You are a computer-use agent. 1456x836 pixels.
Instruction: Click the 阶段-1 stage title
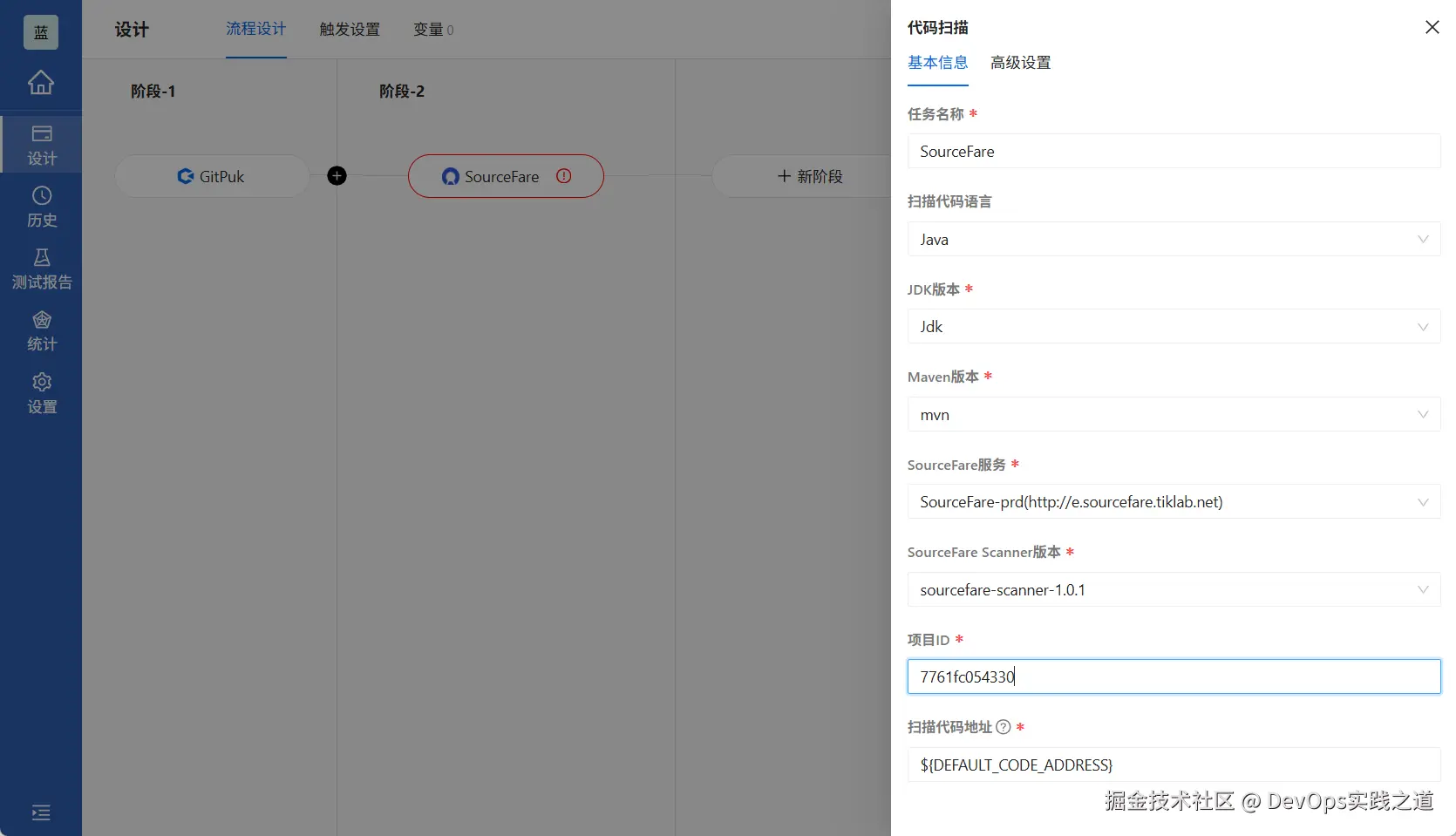pyautogui.click(x=153, y=92)
